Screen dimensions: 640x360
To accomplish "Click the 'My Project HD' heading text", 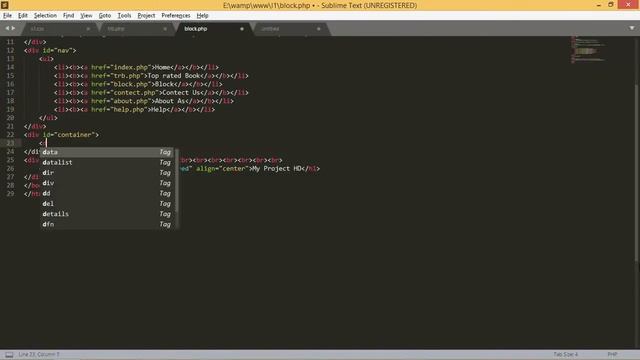I will point(277,169).
